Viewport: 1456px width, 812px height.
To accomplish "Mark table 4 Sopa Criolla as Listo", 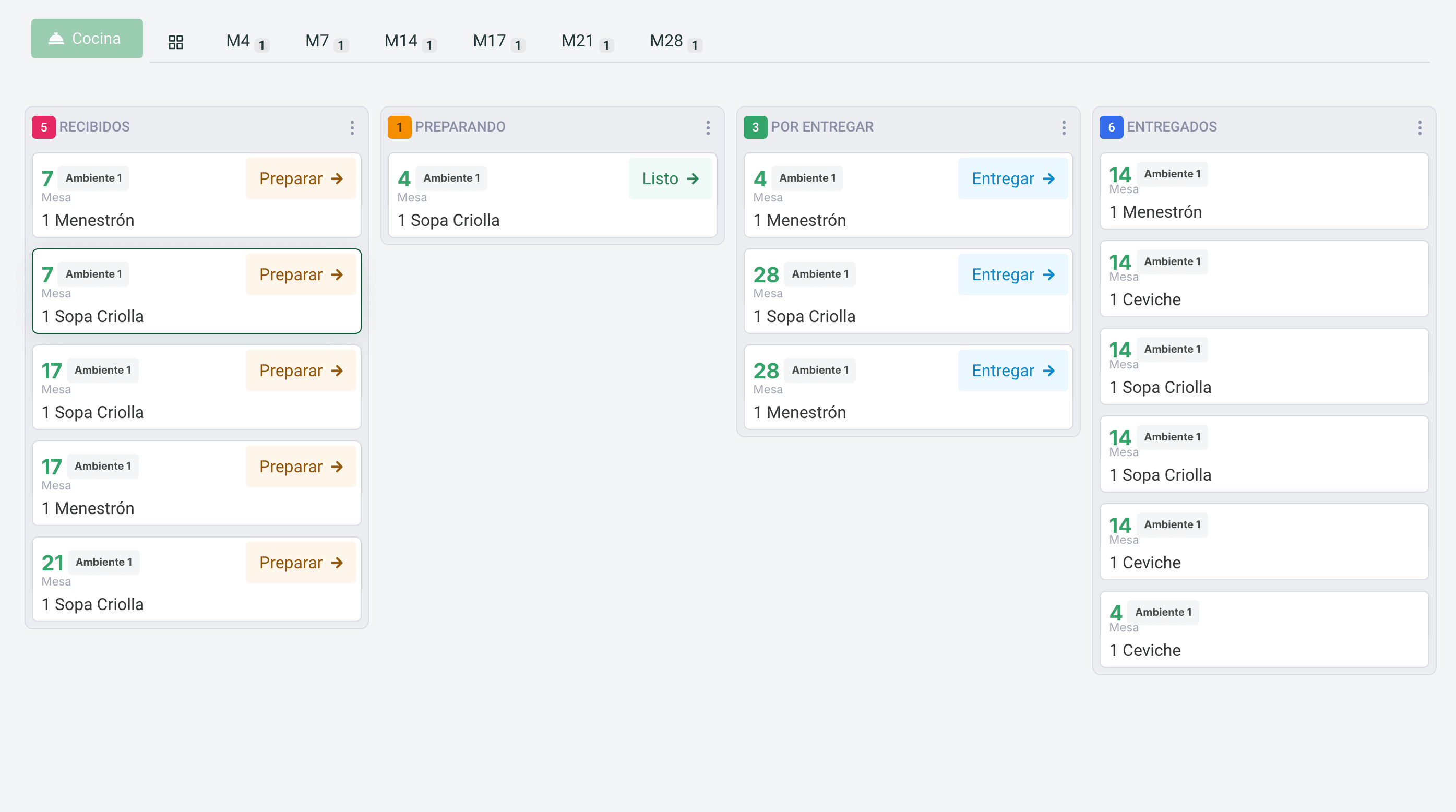I will click(670, 178).
